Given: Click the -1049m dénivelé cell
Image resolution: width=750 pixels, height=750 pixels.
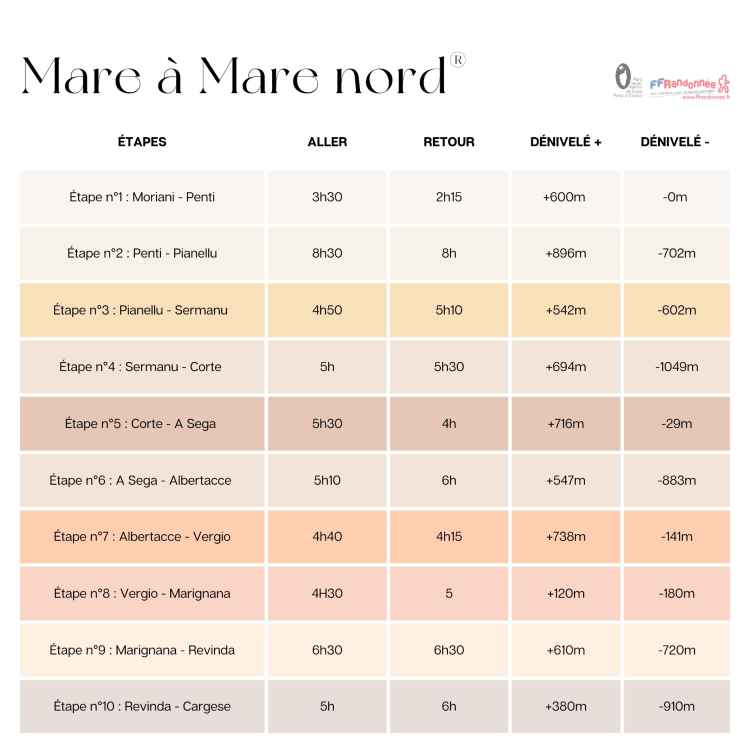Looking at the screenshot, I should pos(677,366).
